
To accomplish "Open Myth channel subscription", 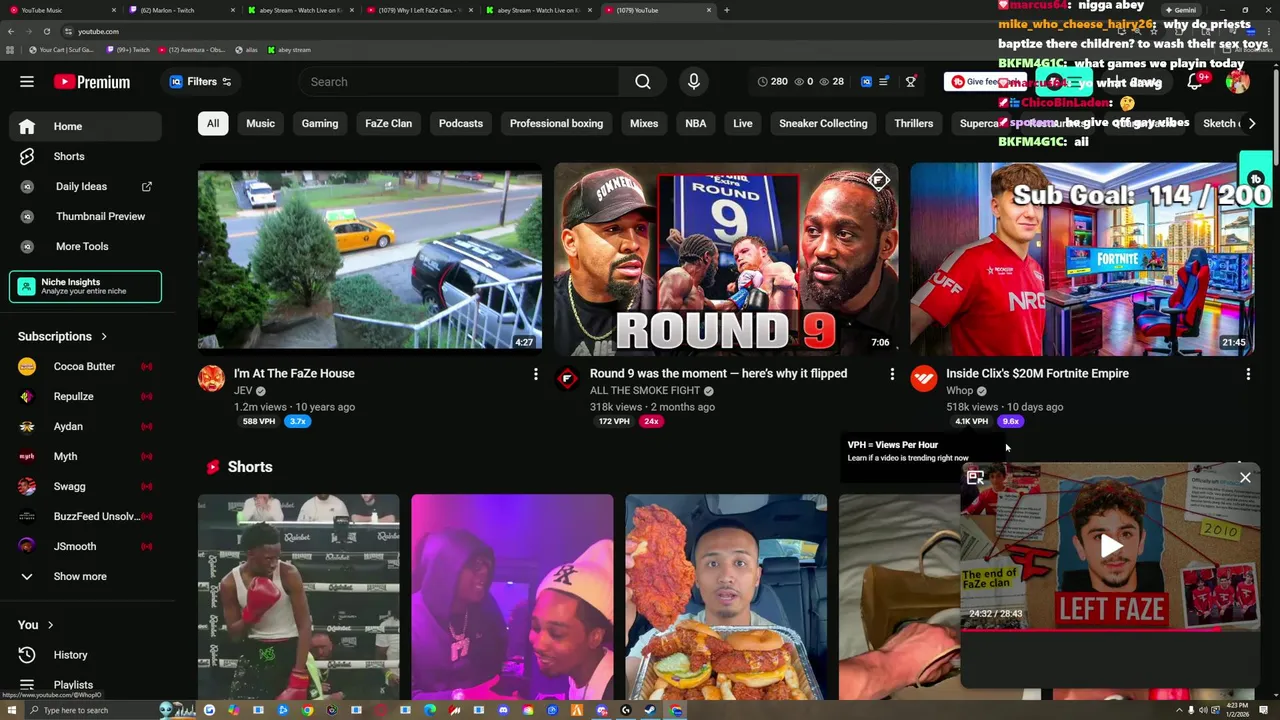I will click(x=85, y=456).
